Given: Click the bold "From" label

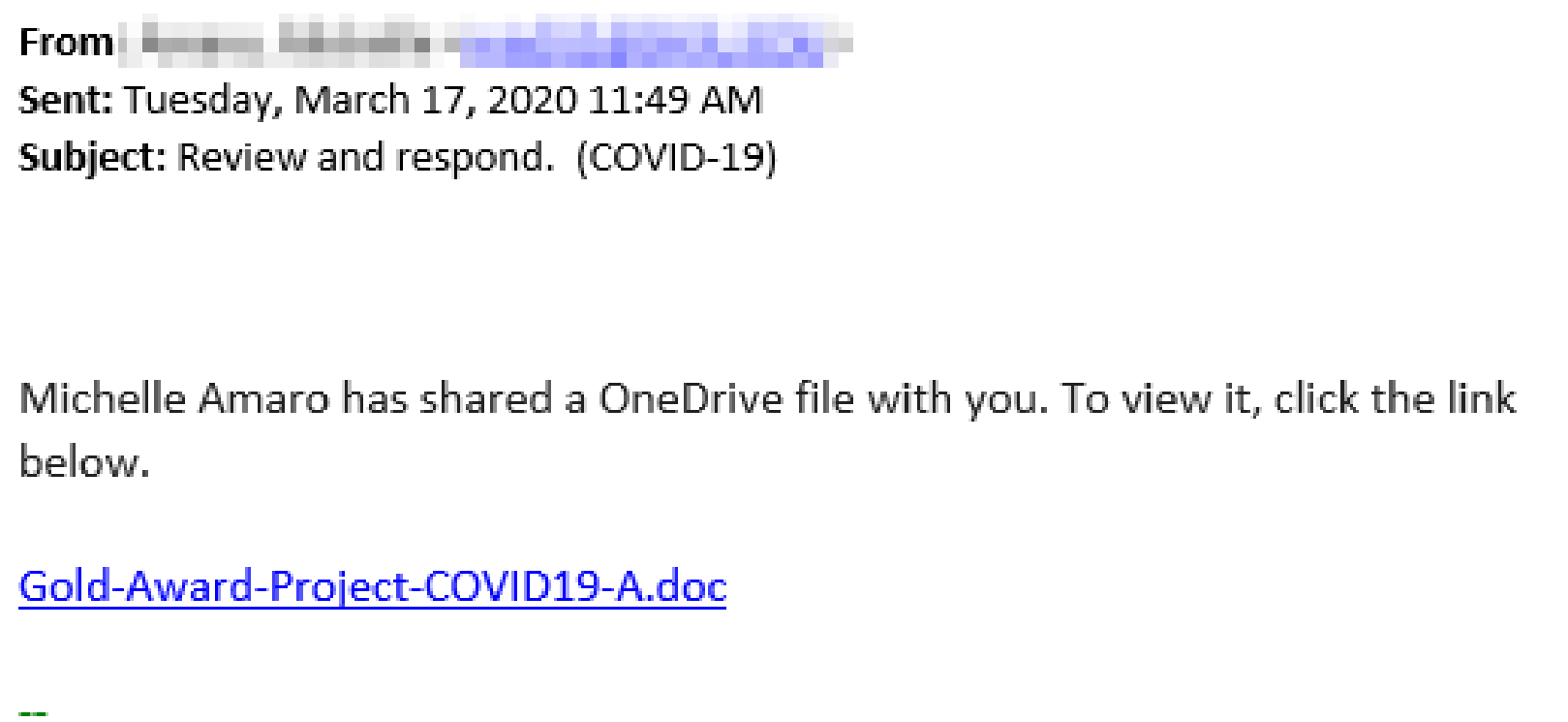Looking at the screenshot, I should [66, 43].
